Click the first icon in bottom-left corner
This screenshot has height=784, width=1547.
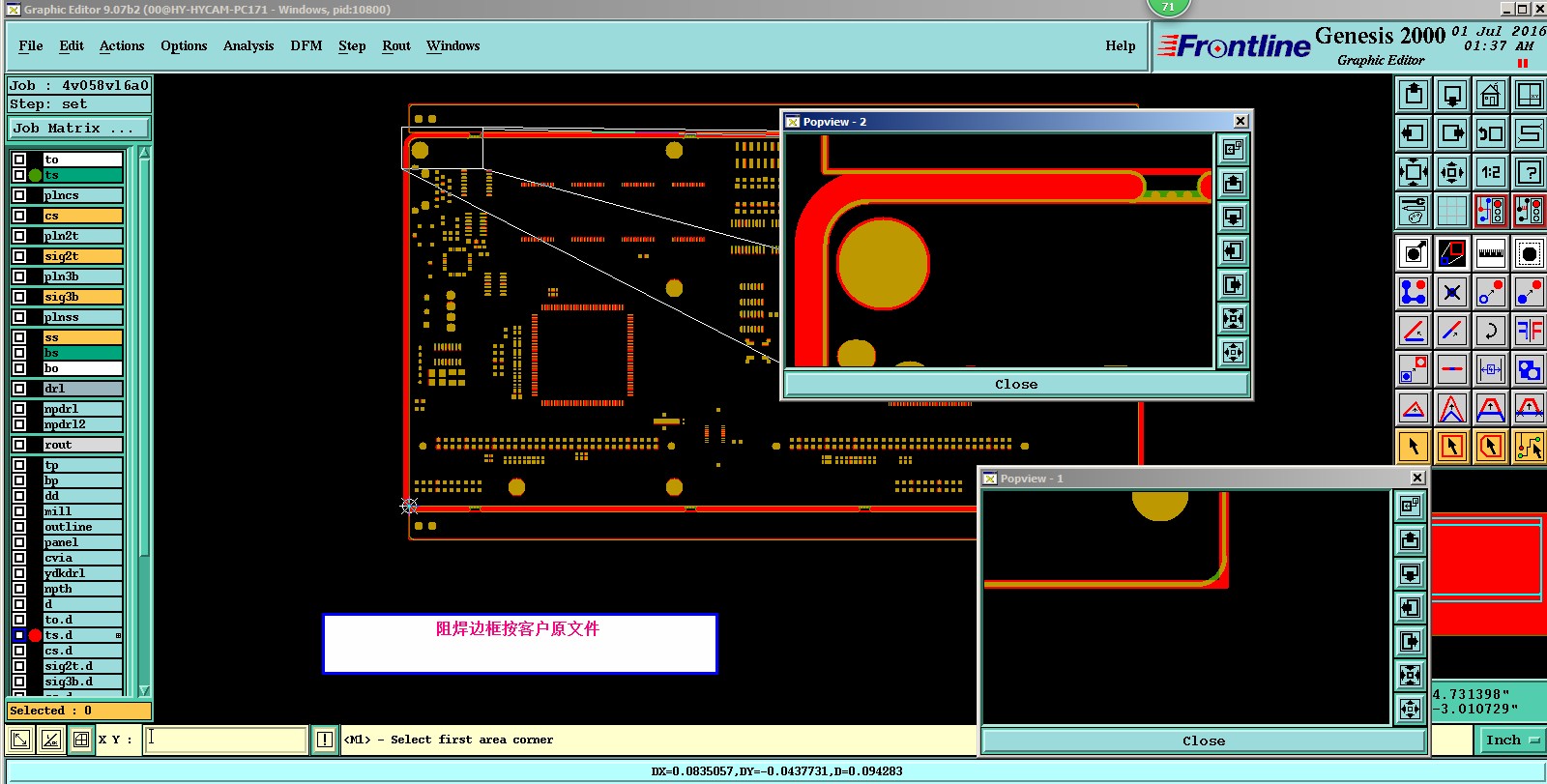click(x=19, y=740)
